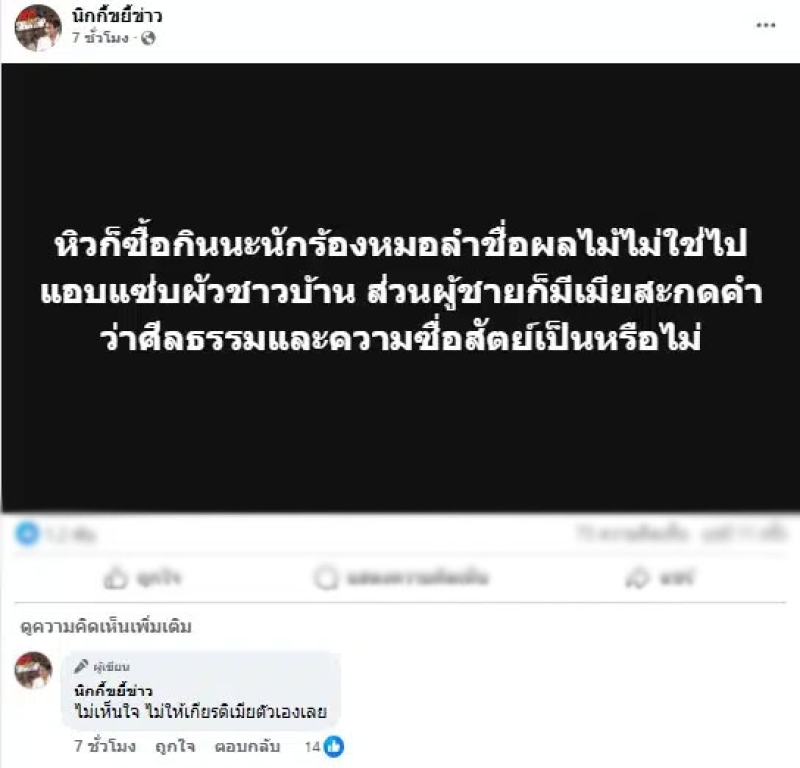
Task: Click the share arrow icon
Action: click(637, 579)
